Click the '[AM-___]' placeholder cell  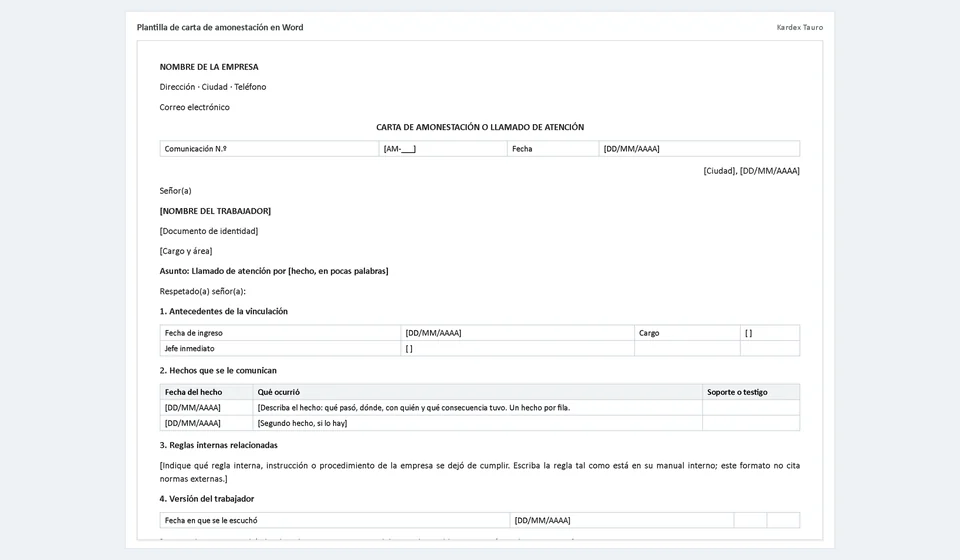443,149
